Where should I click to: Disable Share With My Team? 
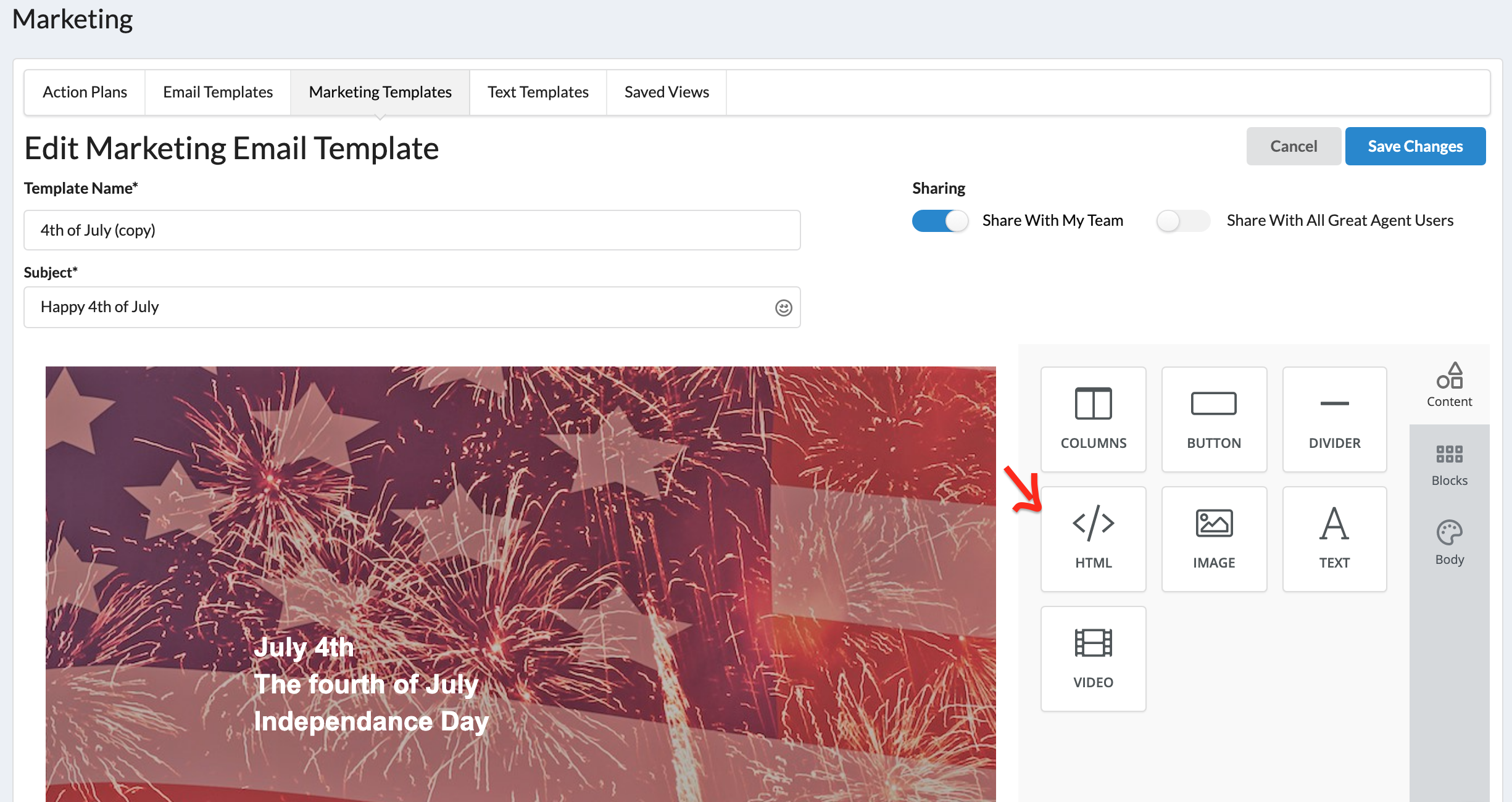(939, 220)
